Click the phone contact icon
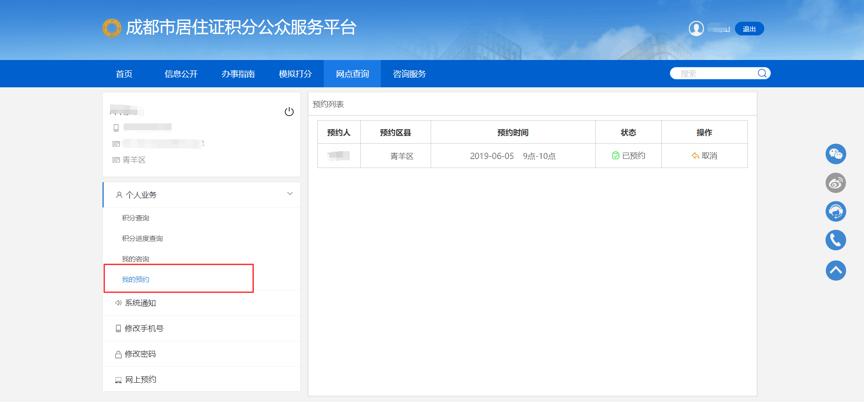The width and height of the screenshot is (864, 402). pyautogui.click(x=835, y=240)
